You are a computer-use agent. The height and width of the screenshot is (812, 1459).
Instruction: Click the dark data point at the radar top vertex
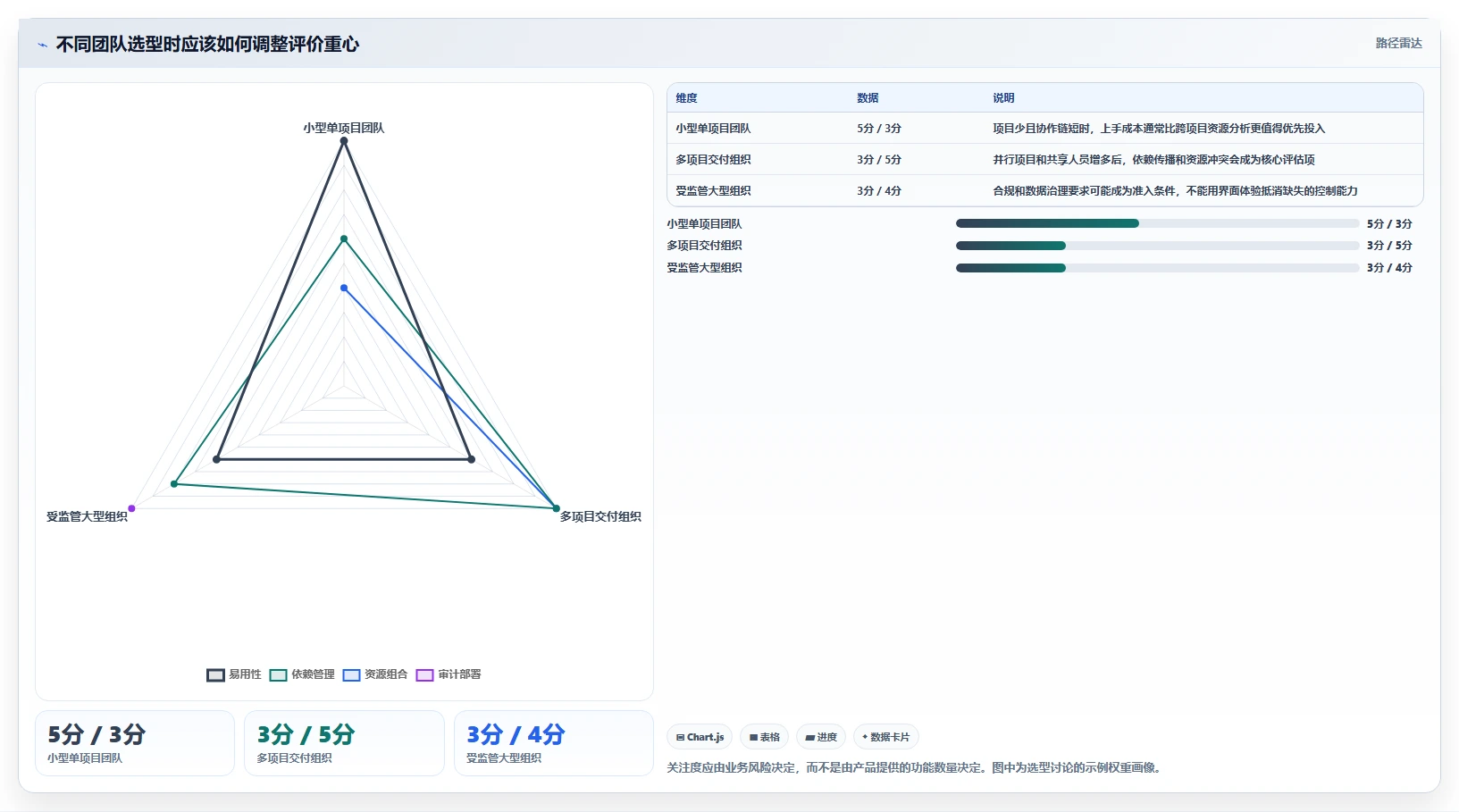[x=344, y=141]
